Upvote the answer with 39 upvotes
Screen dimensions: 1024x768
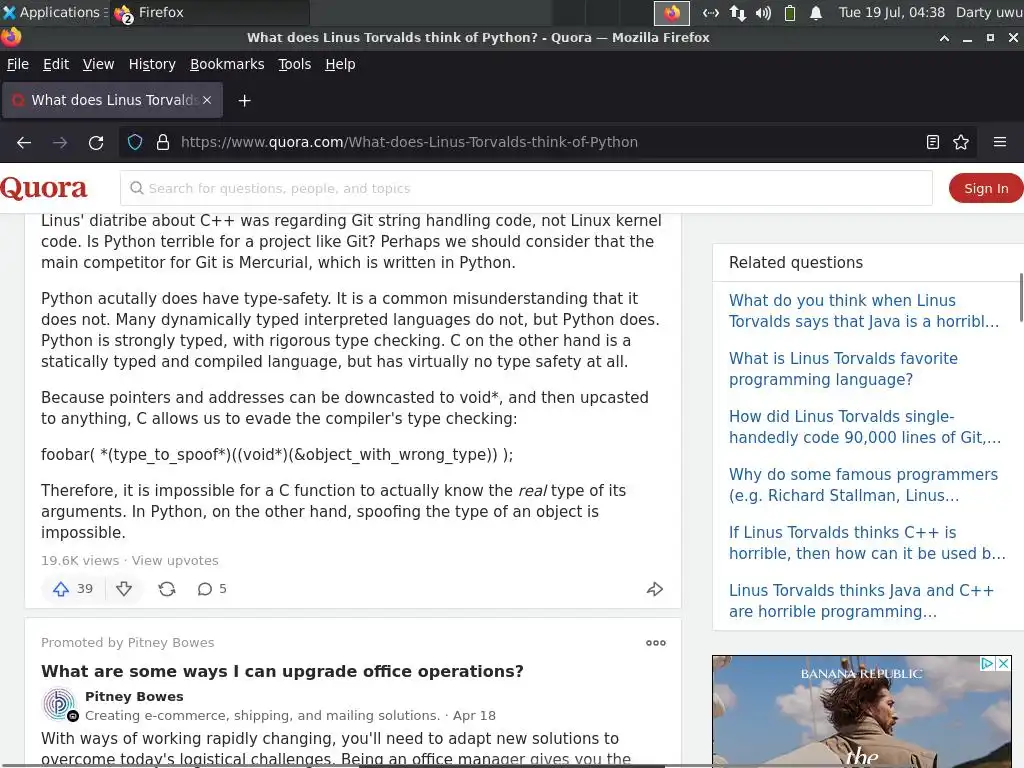coord(72,589)
